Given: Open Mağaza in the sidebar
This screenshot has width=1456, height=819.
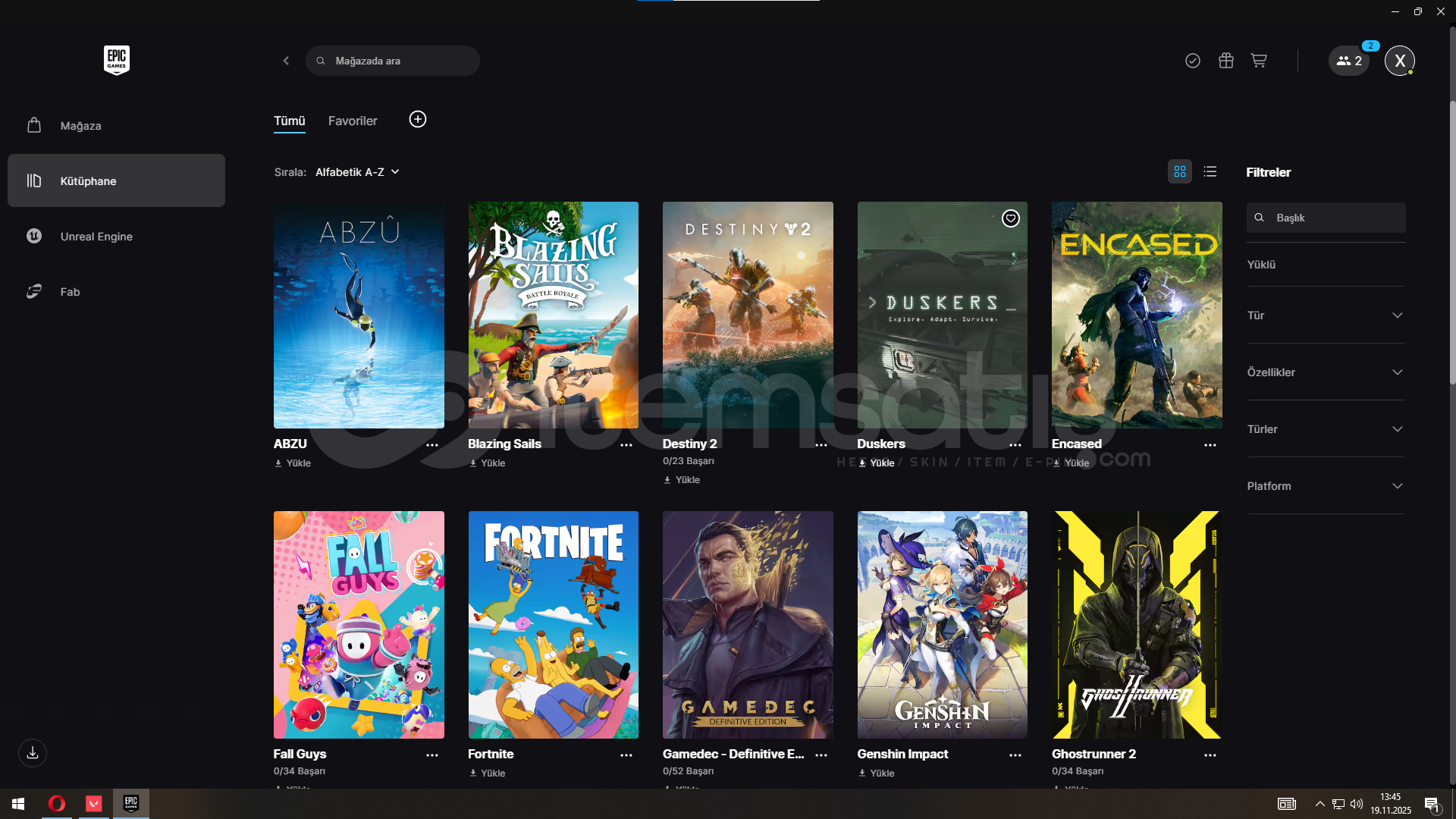Looking at the screenshot, I should [x=81, y=126].
